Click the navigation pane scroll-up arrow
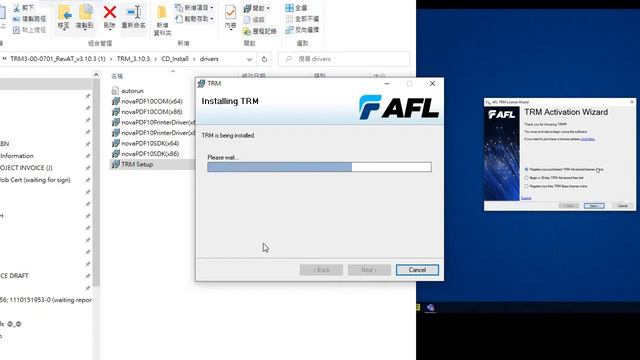This screenshot has width=640, height=360. tap(96, 75)
